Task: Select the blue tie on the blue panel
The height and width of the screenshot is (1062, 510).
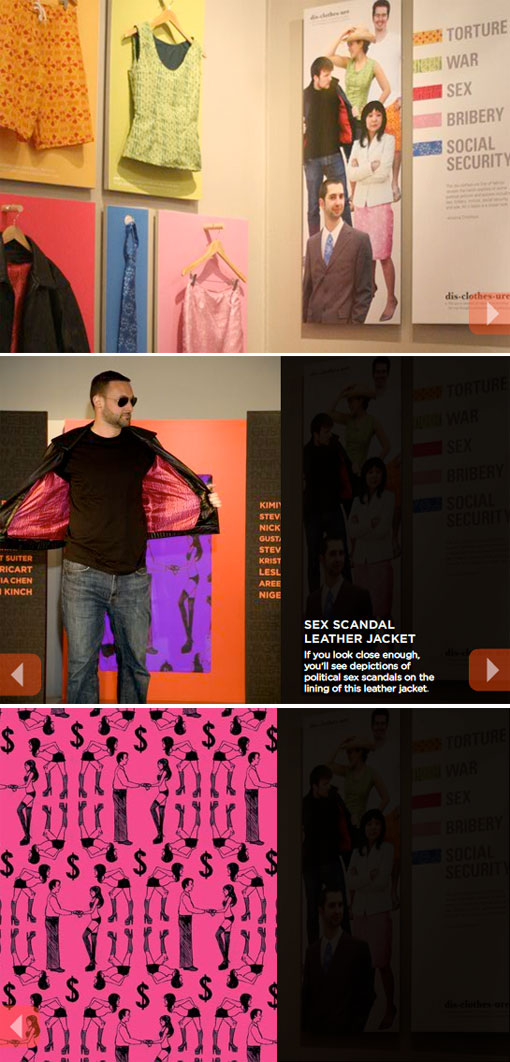Action: click(128, 284)
